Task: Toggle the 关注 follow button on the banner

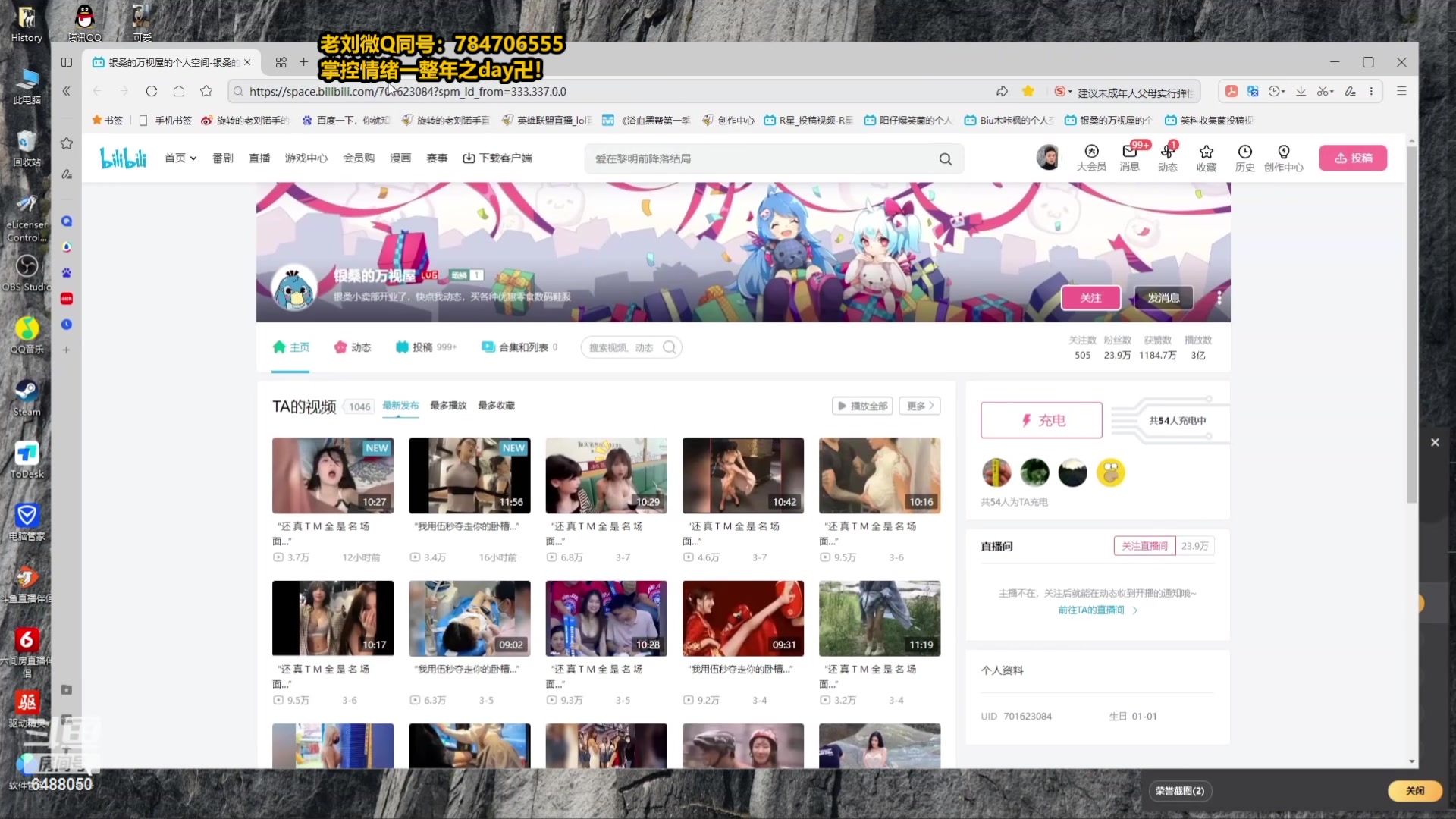Action: click(x=1090, y=298)
